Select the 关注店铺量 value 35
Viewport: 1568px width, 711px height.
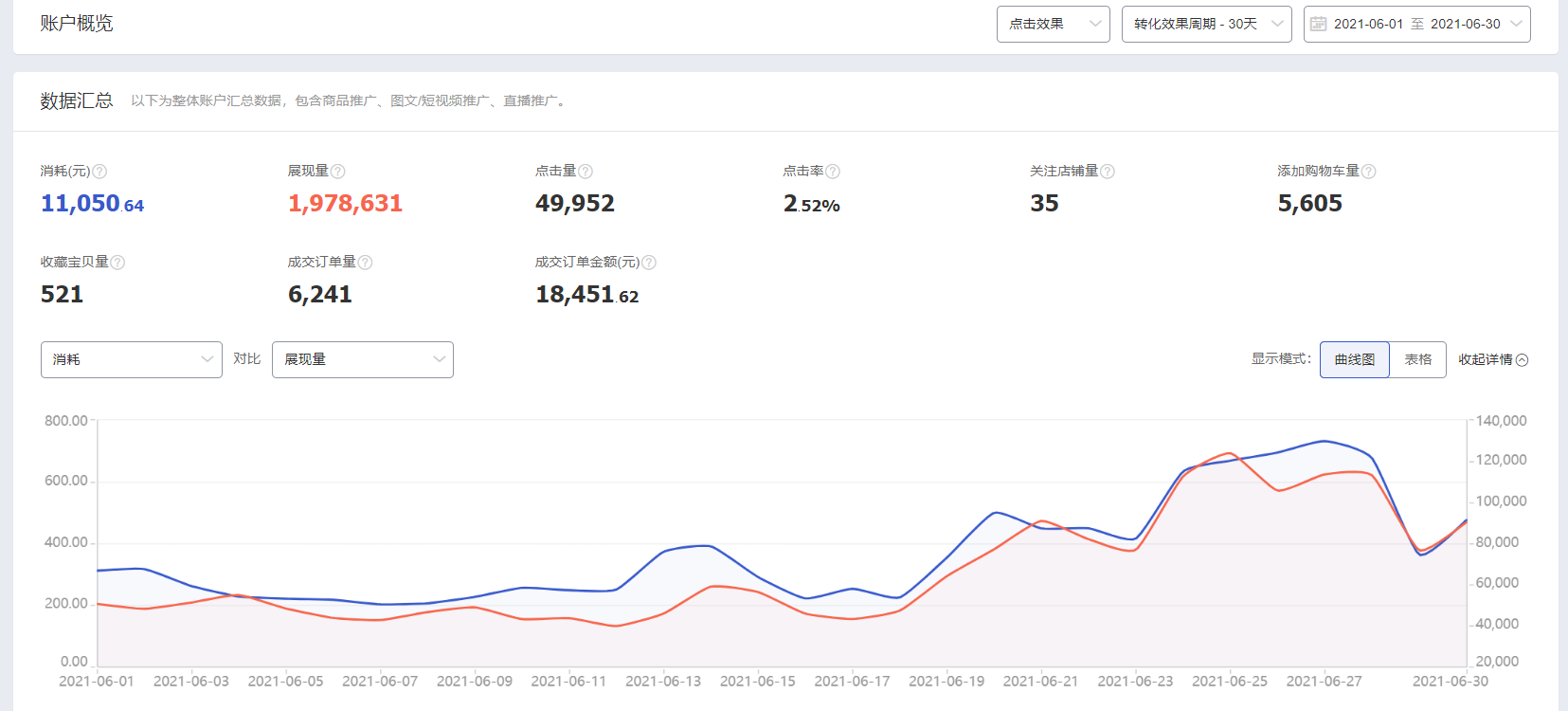[1045, 204]
